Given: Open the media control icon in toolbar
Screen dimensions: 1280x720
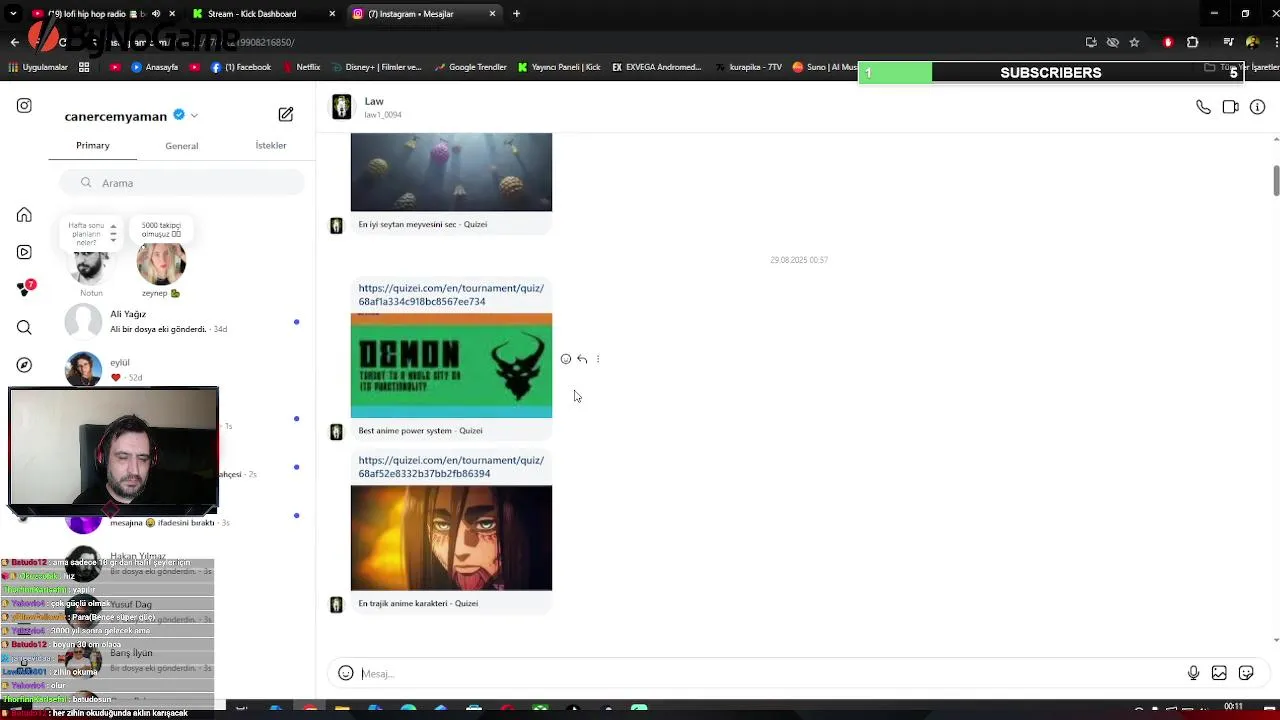Looking at the screenshot, I should click(x=1229, y=42).
